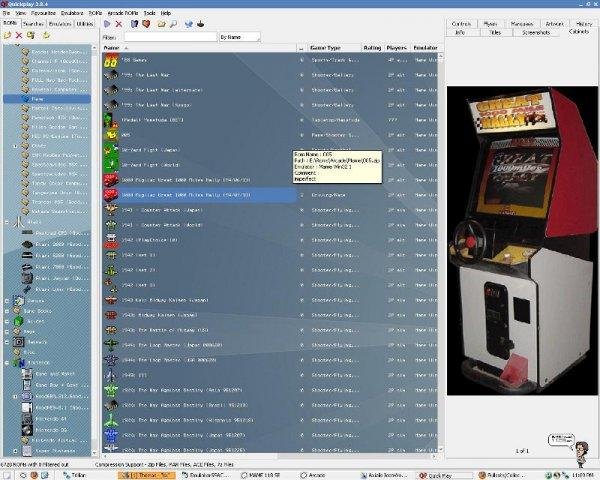Click the game list horizontal scrollbar
600x480 pixels.
point(270,456)
